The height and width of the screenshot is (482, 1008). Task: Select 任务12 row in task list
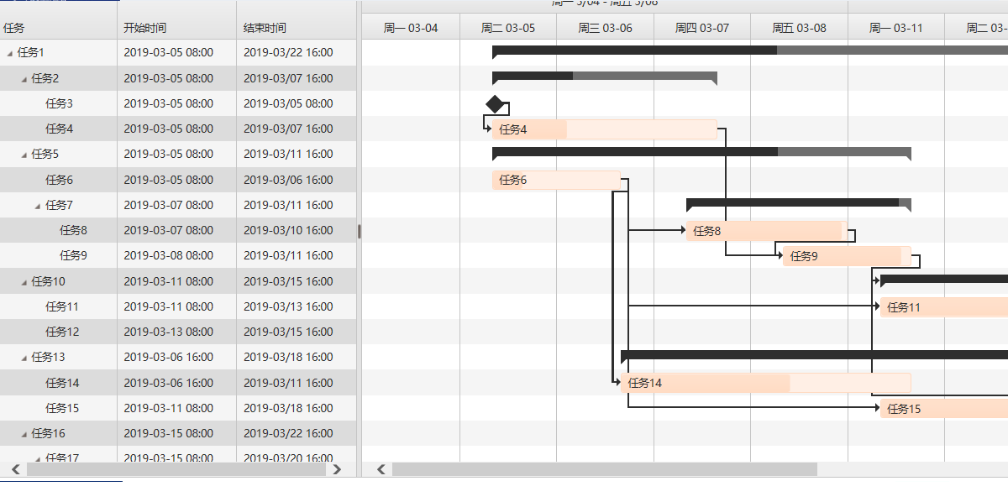click(178, 332)
